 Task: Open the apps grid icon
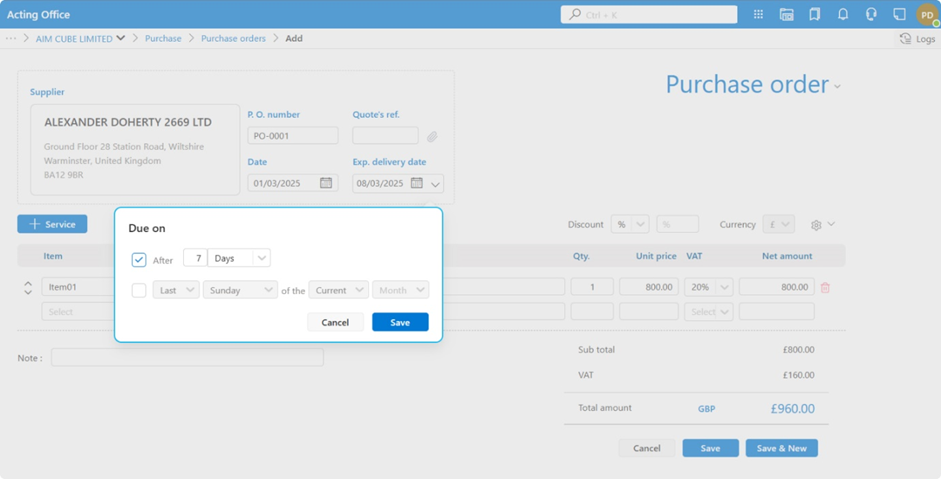[x=758, y=15]
